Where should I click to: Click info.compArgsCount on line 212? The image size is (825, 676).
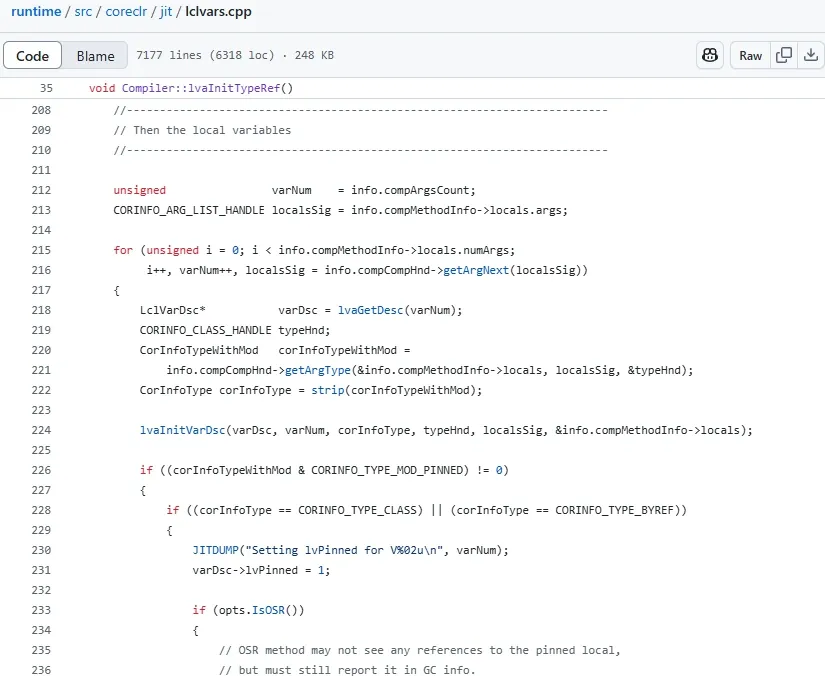tap(410, 190)
